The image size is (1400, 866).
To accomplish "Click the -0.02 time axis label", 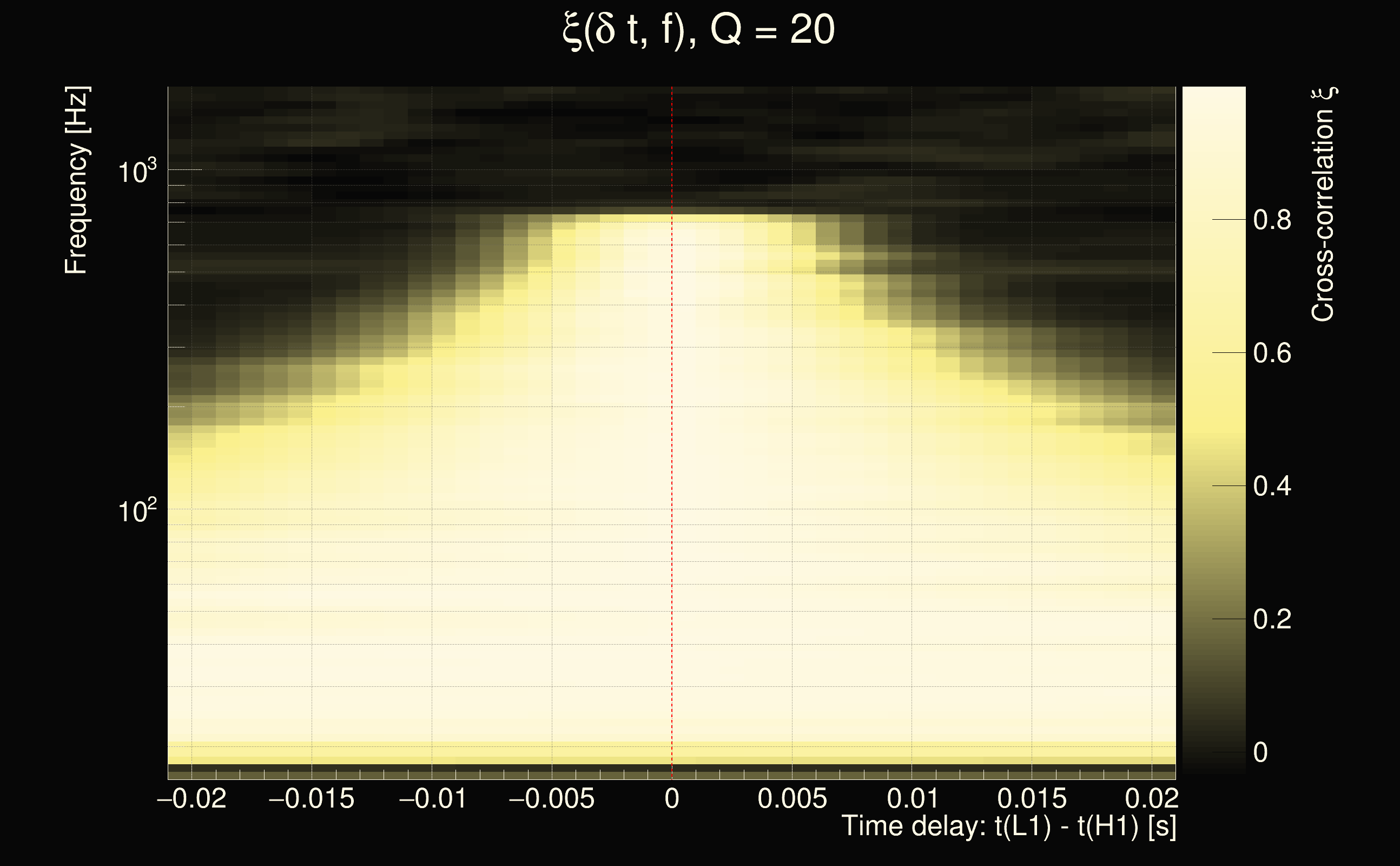I will 191,798.
